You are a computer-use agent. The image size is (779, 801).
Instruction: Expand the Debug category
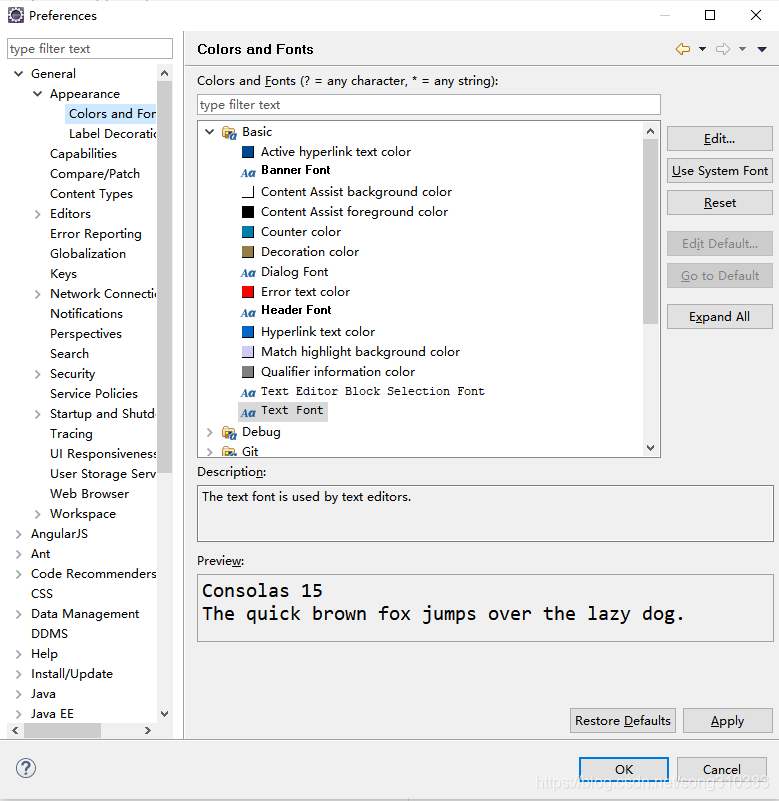click(x=209, y=432)
